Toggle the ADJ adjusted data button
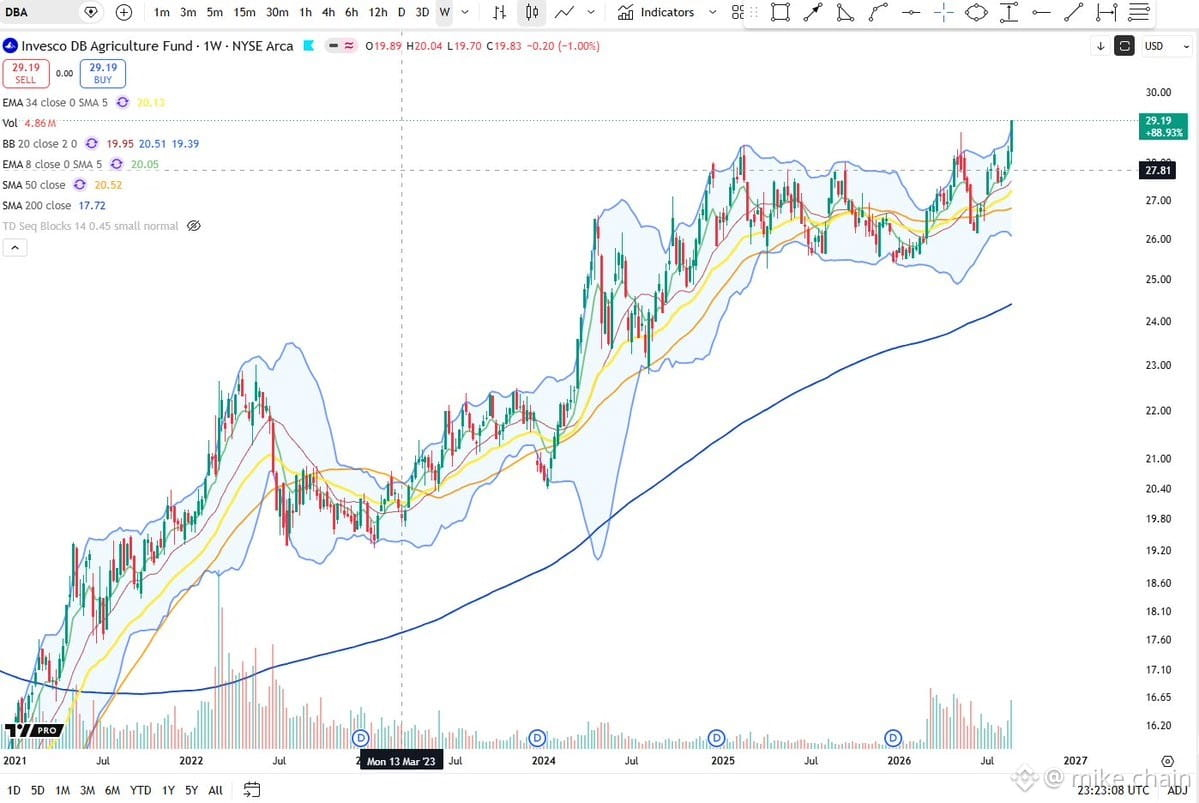Viewport: 1199px width, 803px height. pos(1178,790)
